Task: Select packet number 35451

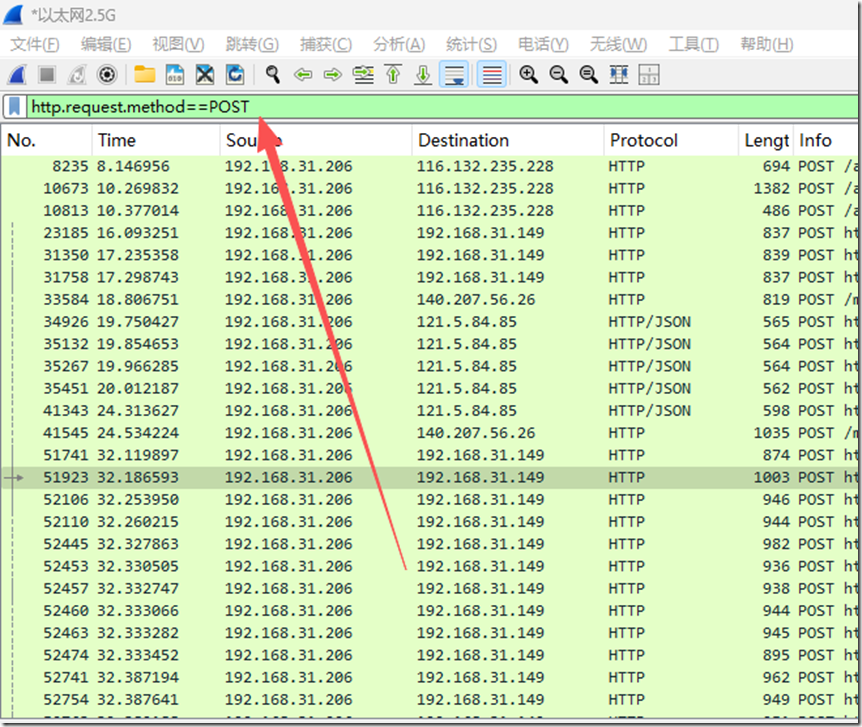Action: click(x=429, y=388)
